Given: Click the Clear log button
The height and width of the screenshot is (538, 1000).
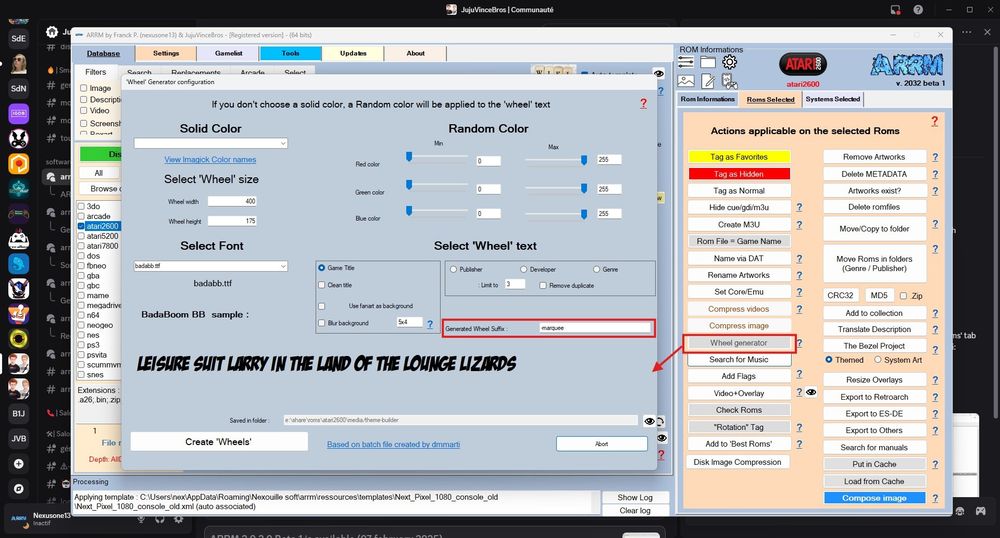Looking at the screenshot, I should coord(635,511).
